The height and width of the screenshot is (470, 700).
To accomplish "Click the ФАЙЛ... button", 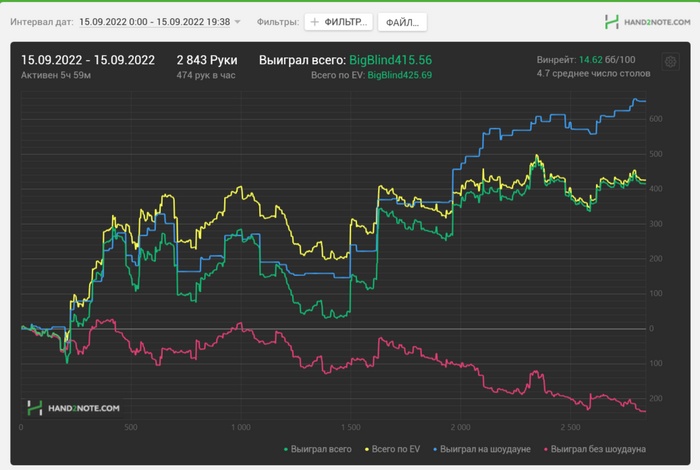I will tap(402, 22).
